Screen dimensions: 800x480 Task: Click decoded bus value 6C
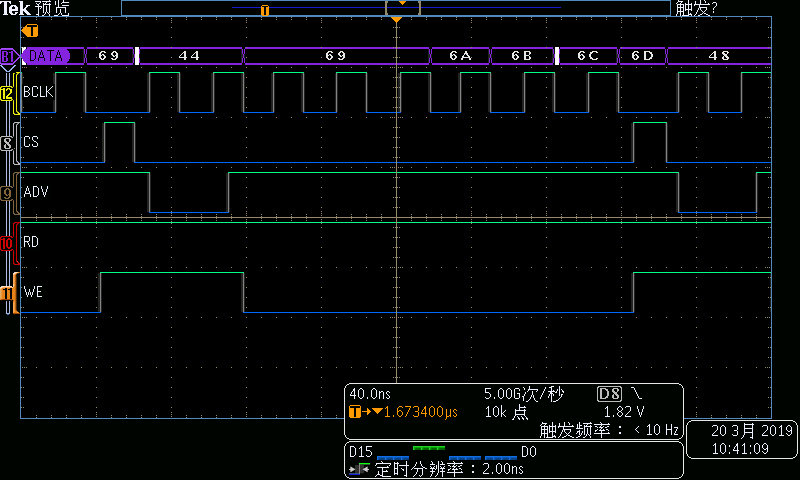[588, 56]
